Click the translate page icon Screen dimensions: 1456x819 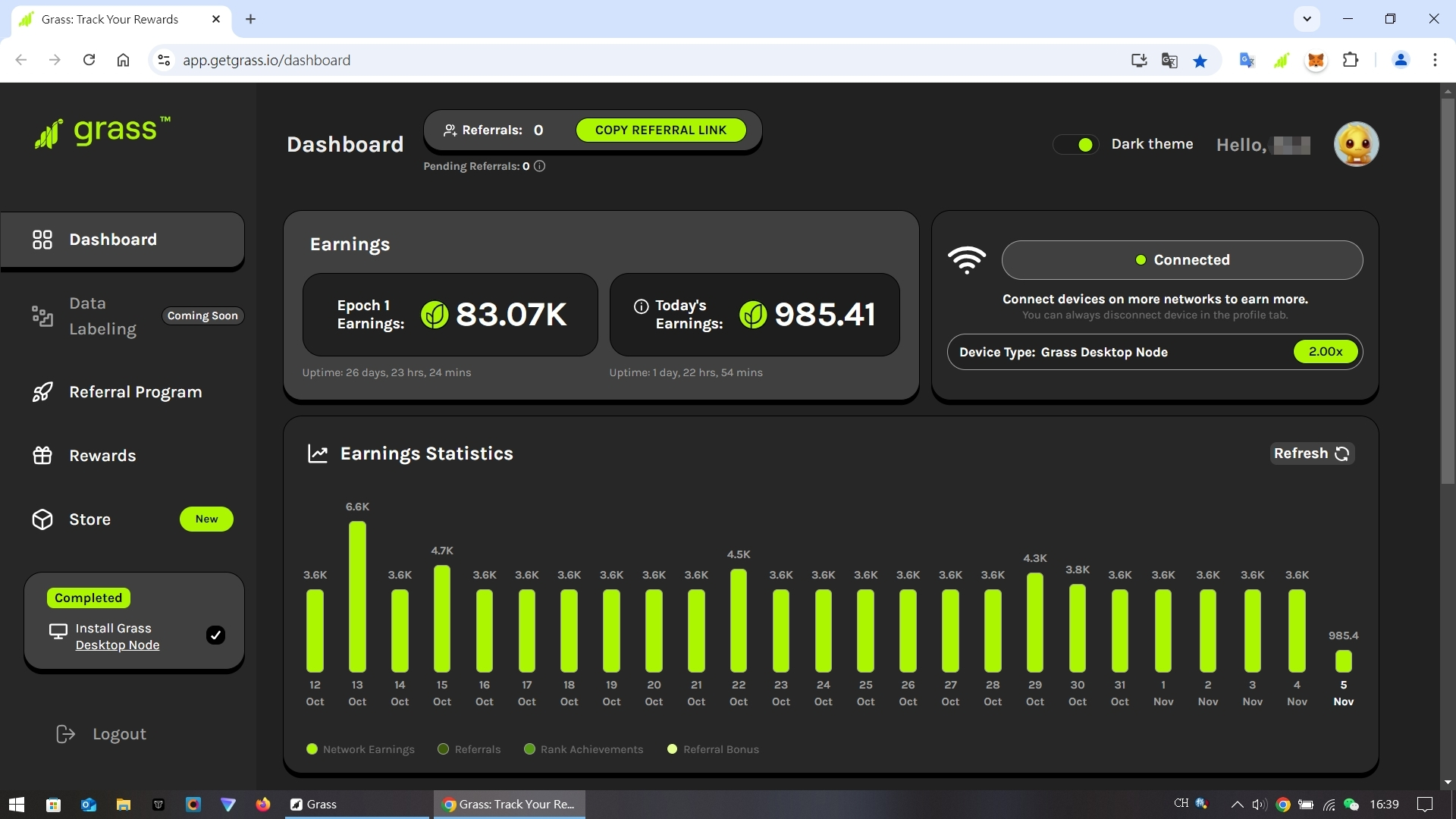pos(1169,60)
